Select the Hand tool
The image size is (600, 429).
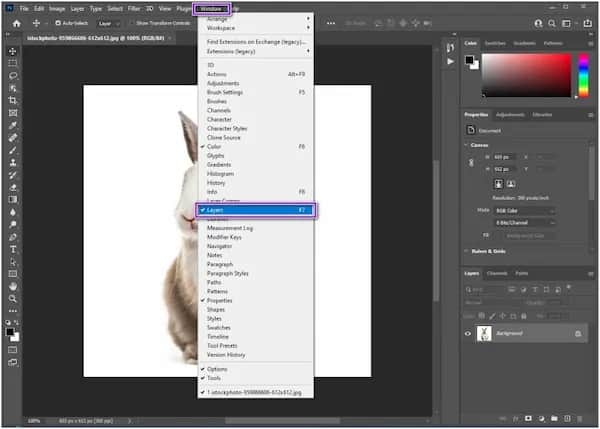(13, 286)
